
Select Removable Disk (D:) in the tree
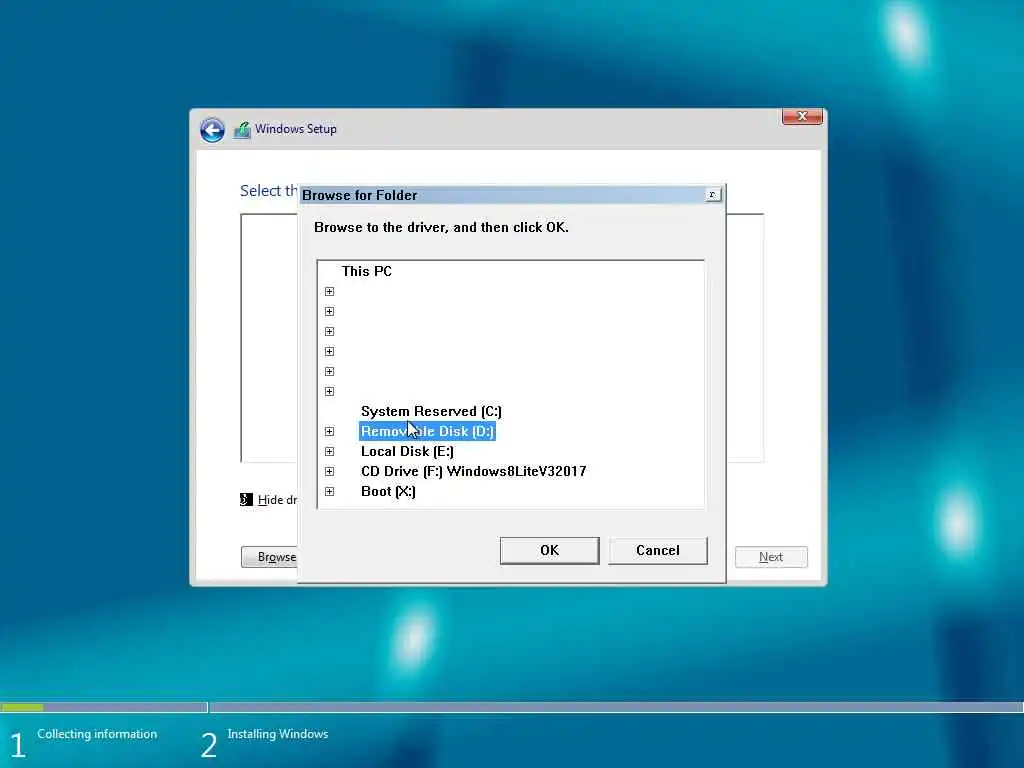pos(427,432)
